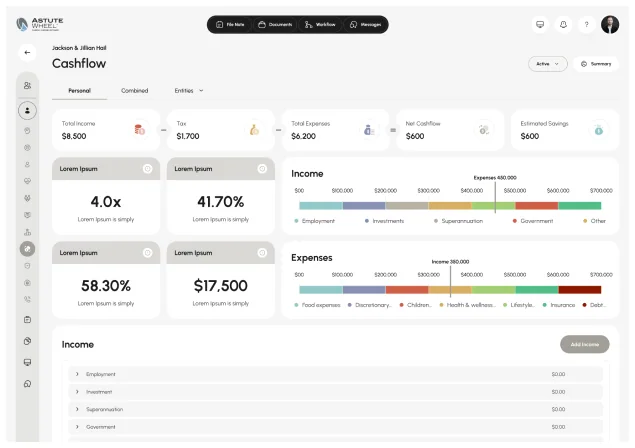Click the teal Employment segment of Income bar
This screenshot has height=448, width=635.
pyautogui.click(x=321, y=206)
